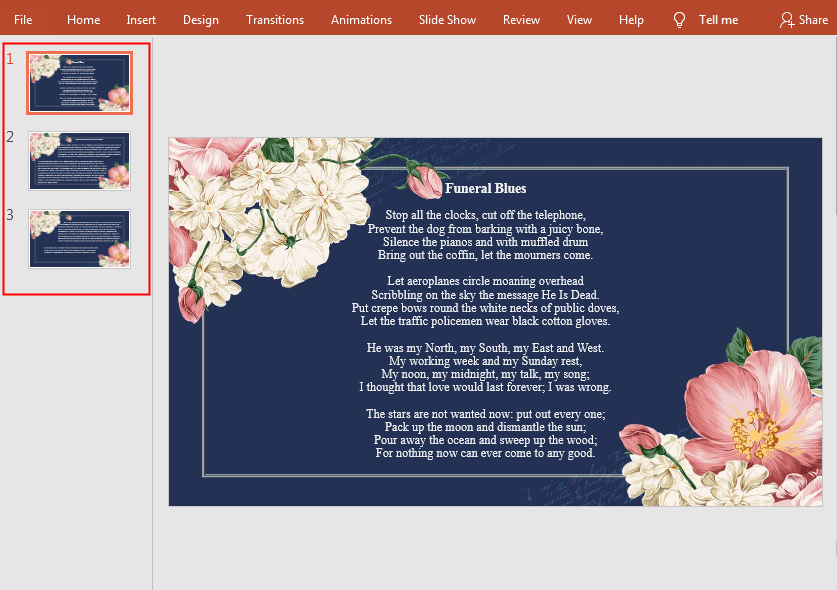Viewport: 837px width, 590px height.
Task: Click the Share person icon
Action: coord(787,20)
